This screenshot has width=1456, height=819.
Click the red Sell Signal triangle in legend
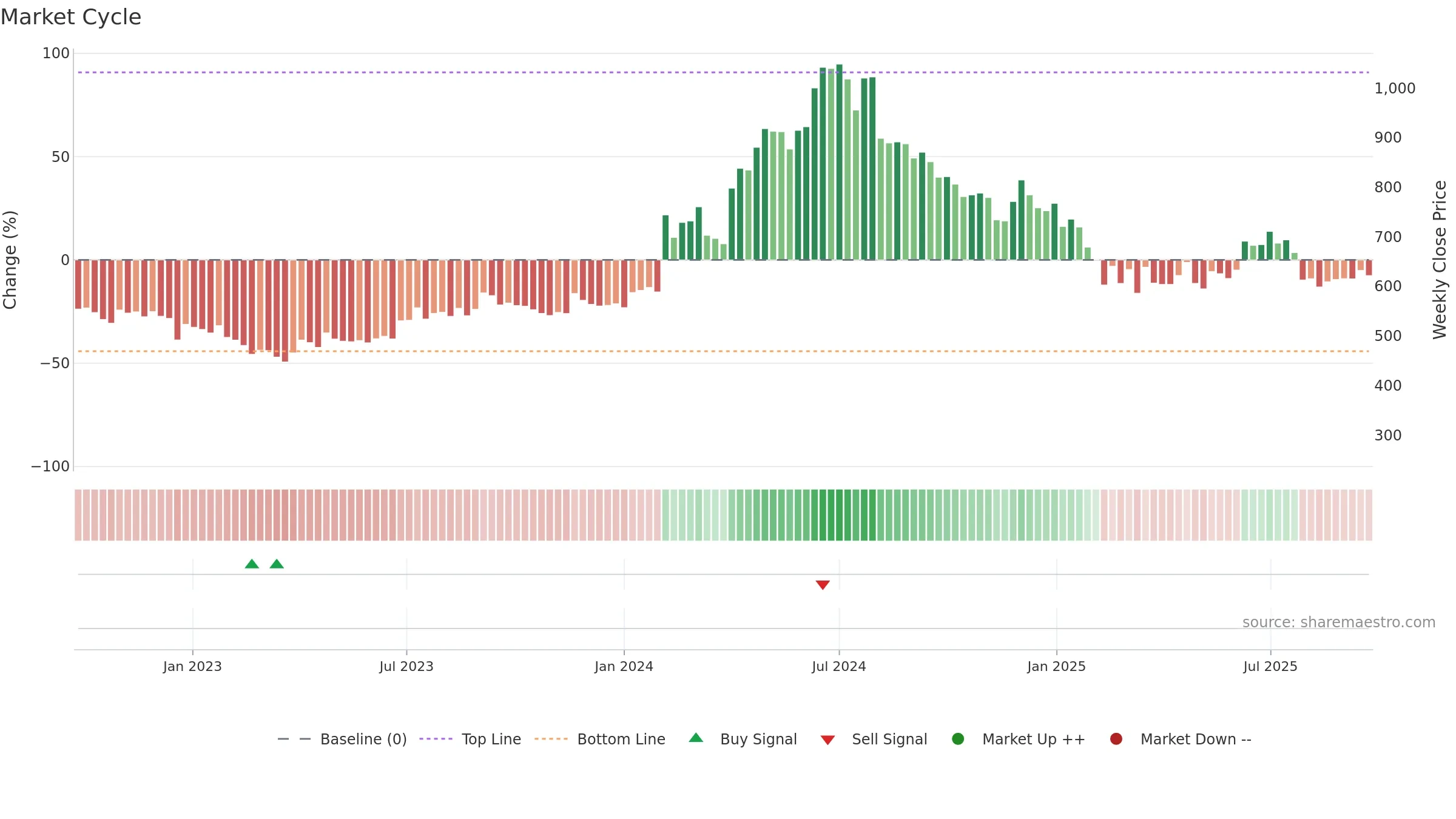[x=827, y=740]
